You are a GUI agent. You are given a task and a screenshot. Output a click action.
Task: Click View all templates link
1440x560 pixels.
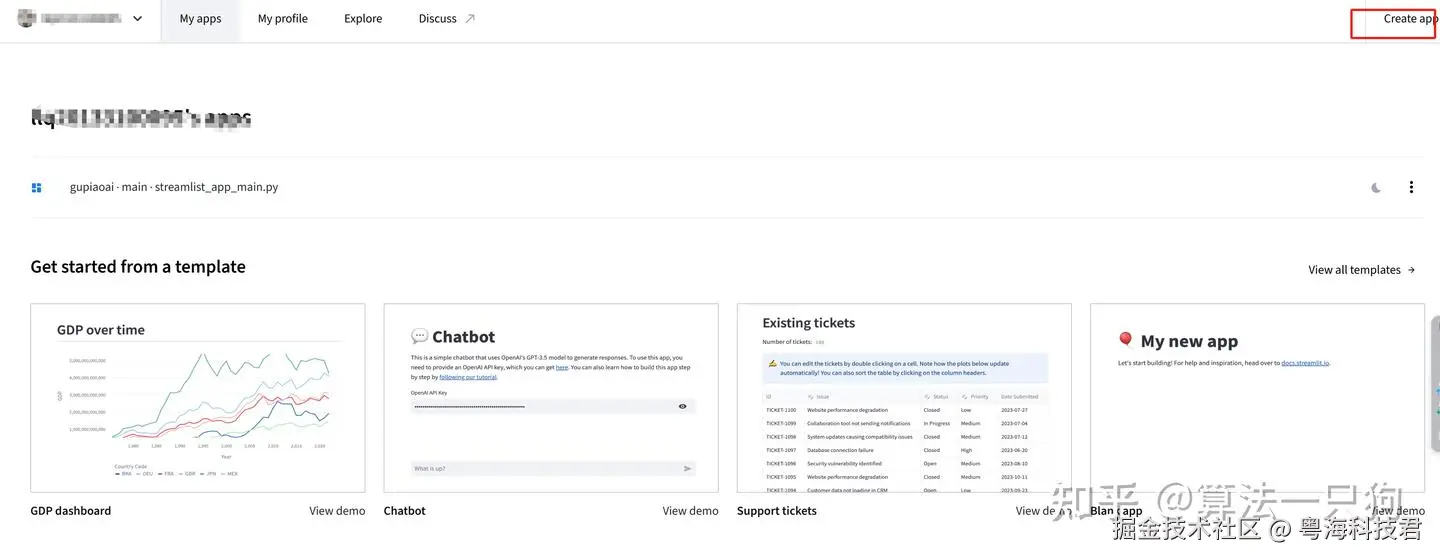1361,270
